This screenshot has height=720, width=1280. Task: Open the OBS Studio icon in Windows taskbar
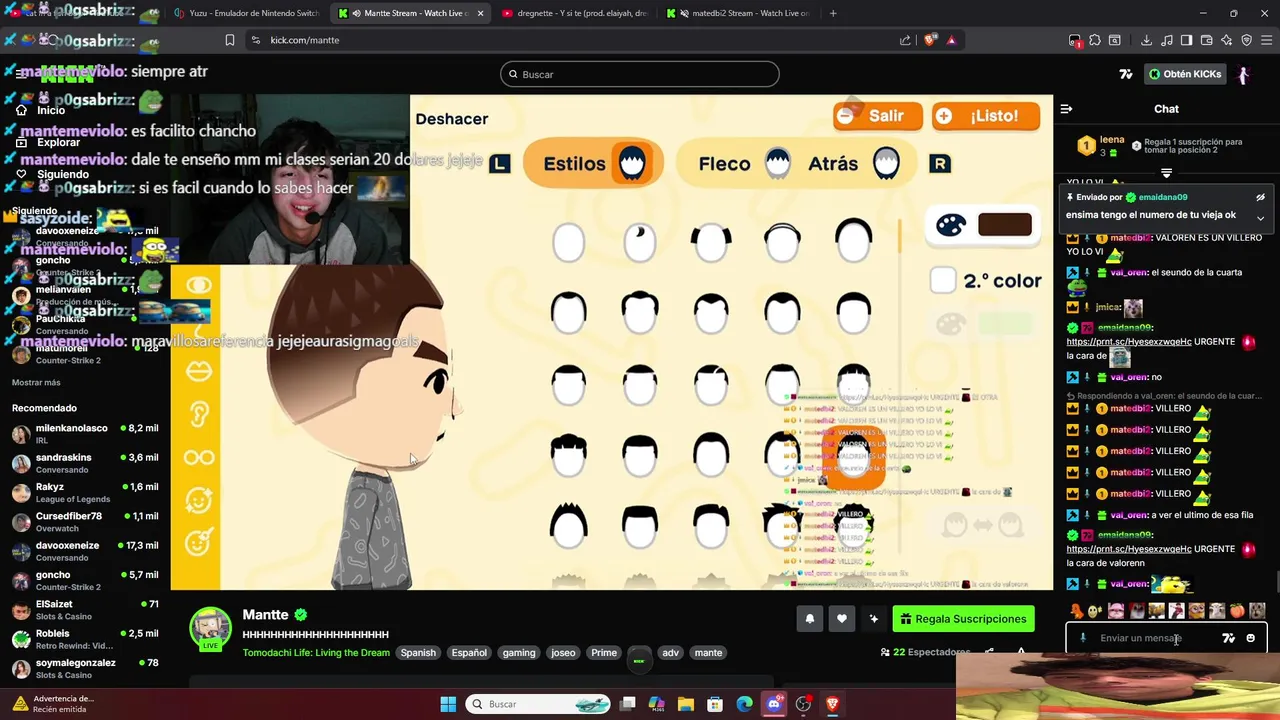click(x=803, y=704)
